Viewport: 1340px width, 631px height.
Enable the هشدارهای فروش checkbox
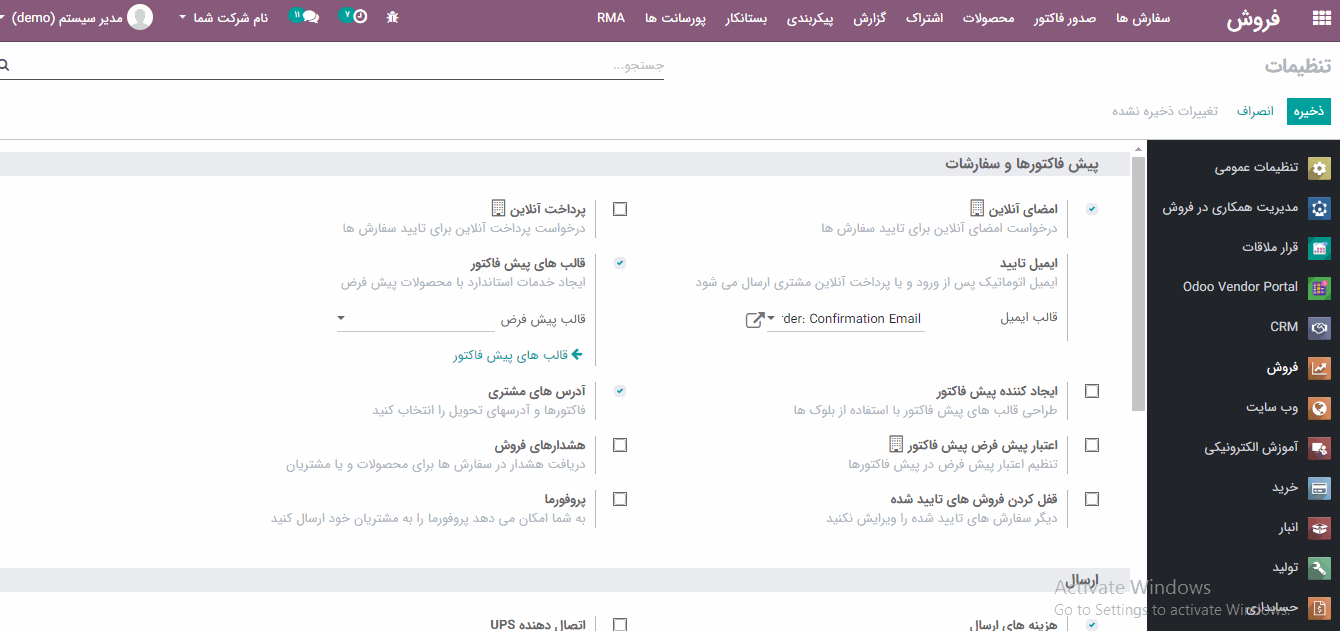tap(620, 445)
